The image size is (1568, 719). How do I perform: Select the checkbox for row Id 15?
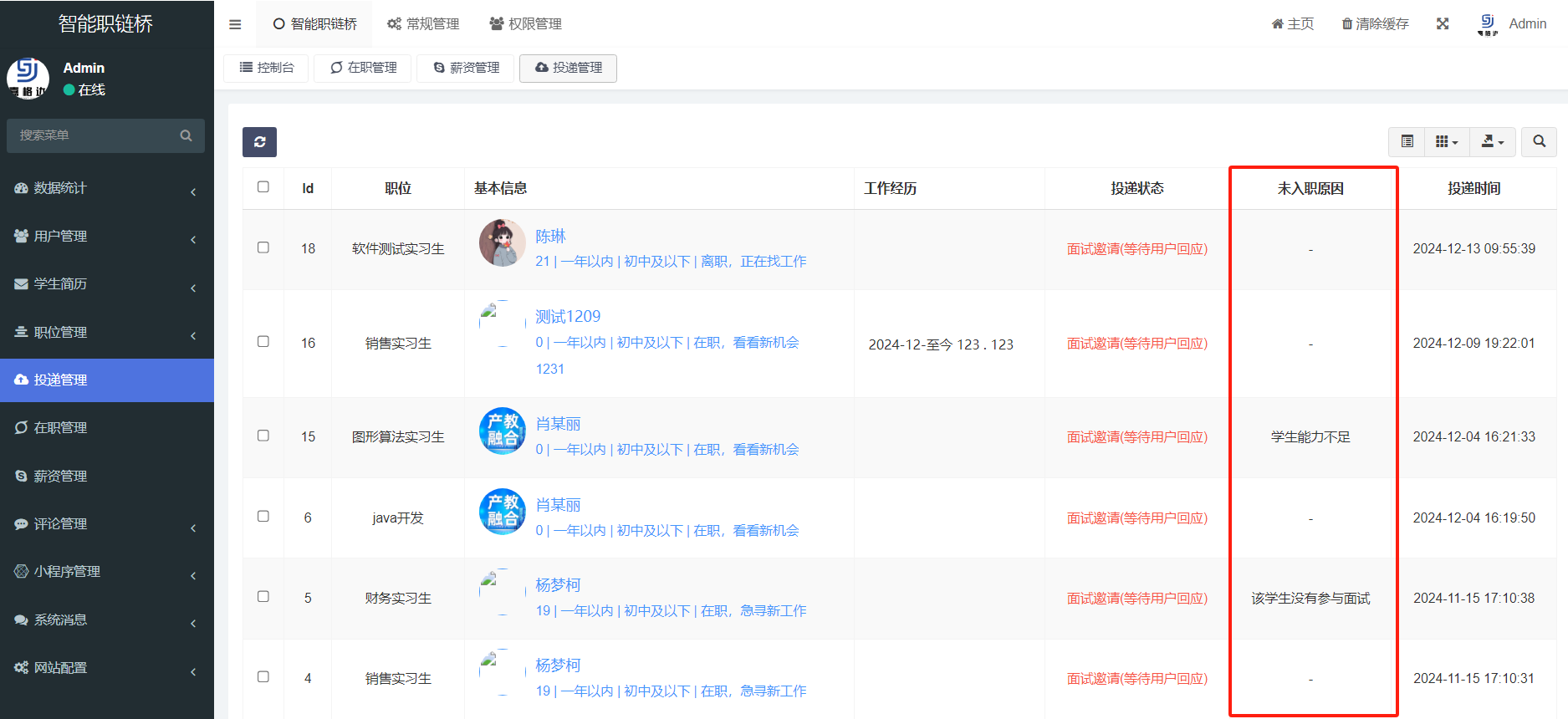pyautogui.click(x=263, y=436)
